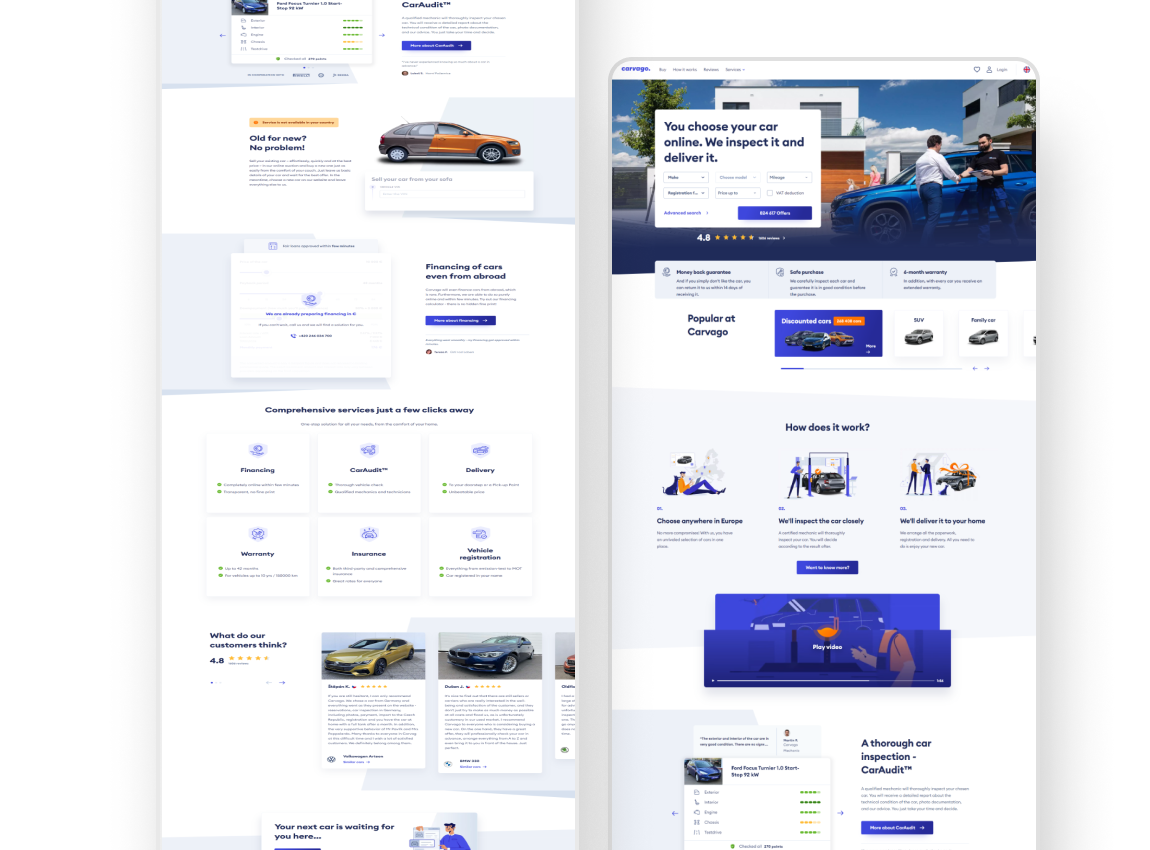The image size is (1150, 850).
Task: Click the Vehicle registration service icon
Action: (480, 534)
